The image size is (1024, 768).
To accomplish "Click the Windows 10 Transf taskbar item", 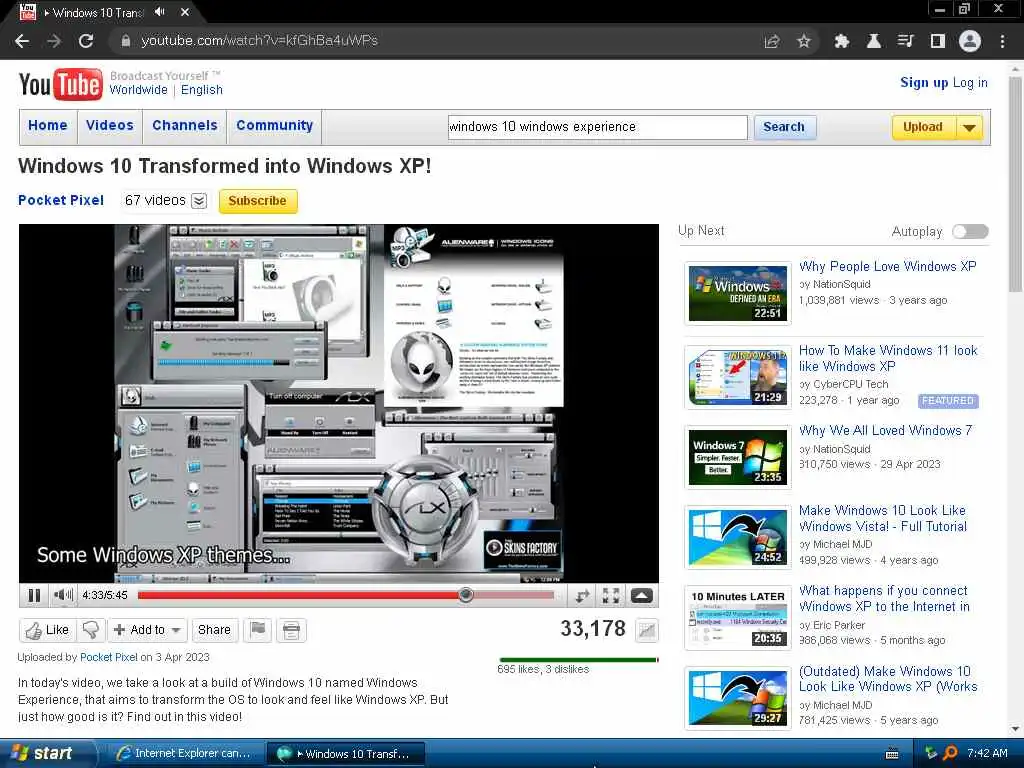I will click(346, 754).
